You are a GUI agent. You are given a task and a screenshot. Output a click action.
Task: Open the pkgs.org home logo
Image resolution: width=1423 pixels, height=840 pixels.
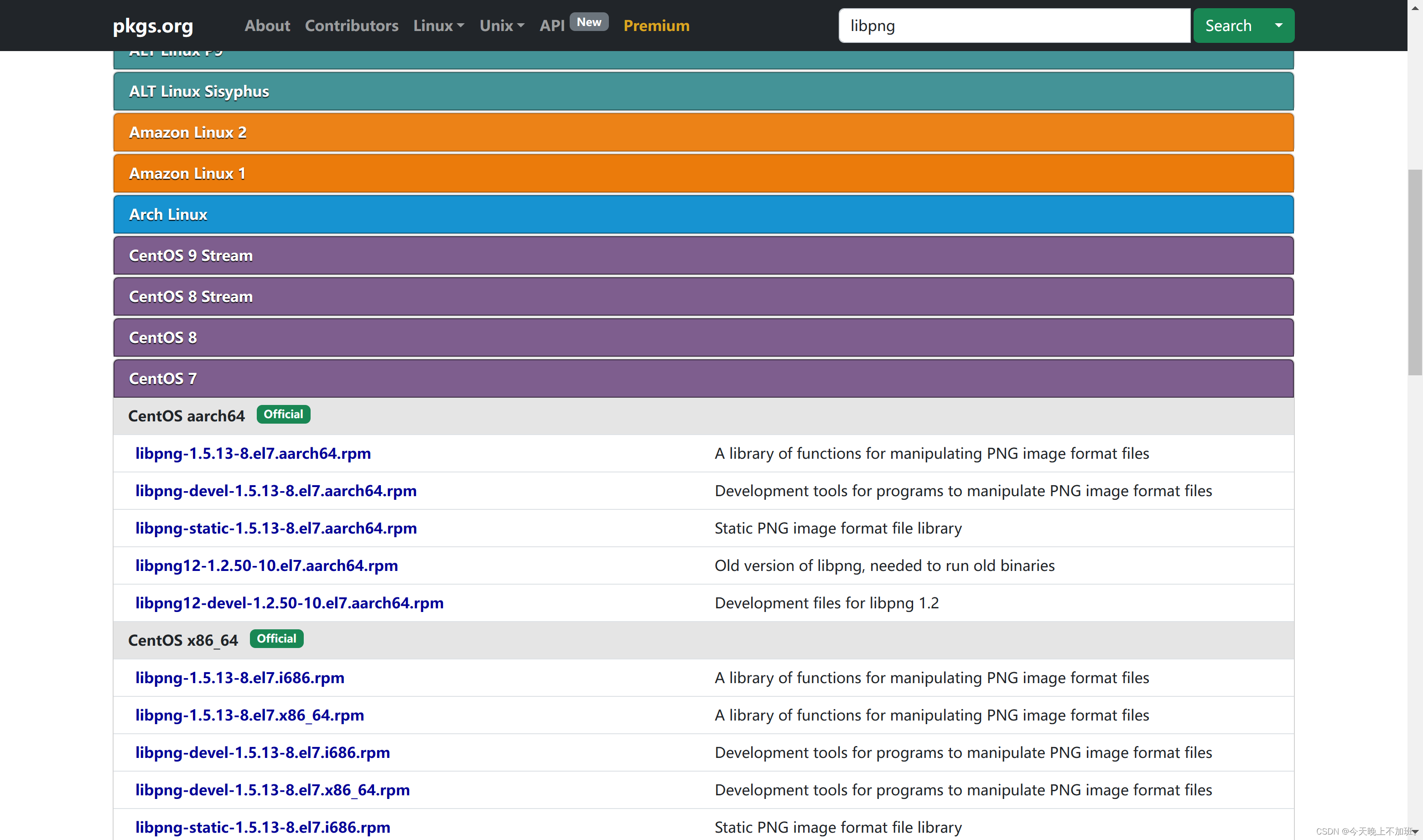coord(153,26)
